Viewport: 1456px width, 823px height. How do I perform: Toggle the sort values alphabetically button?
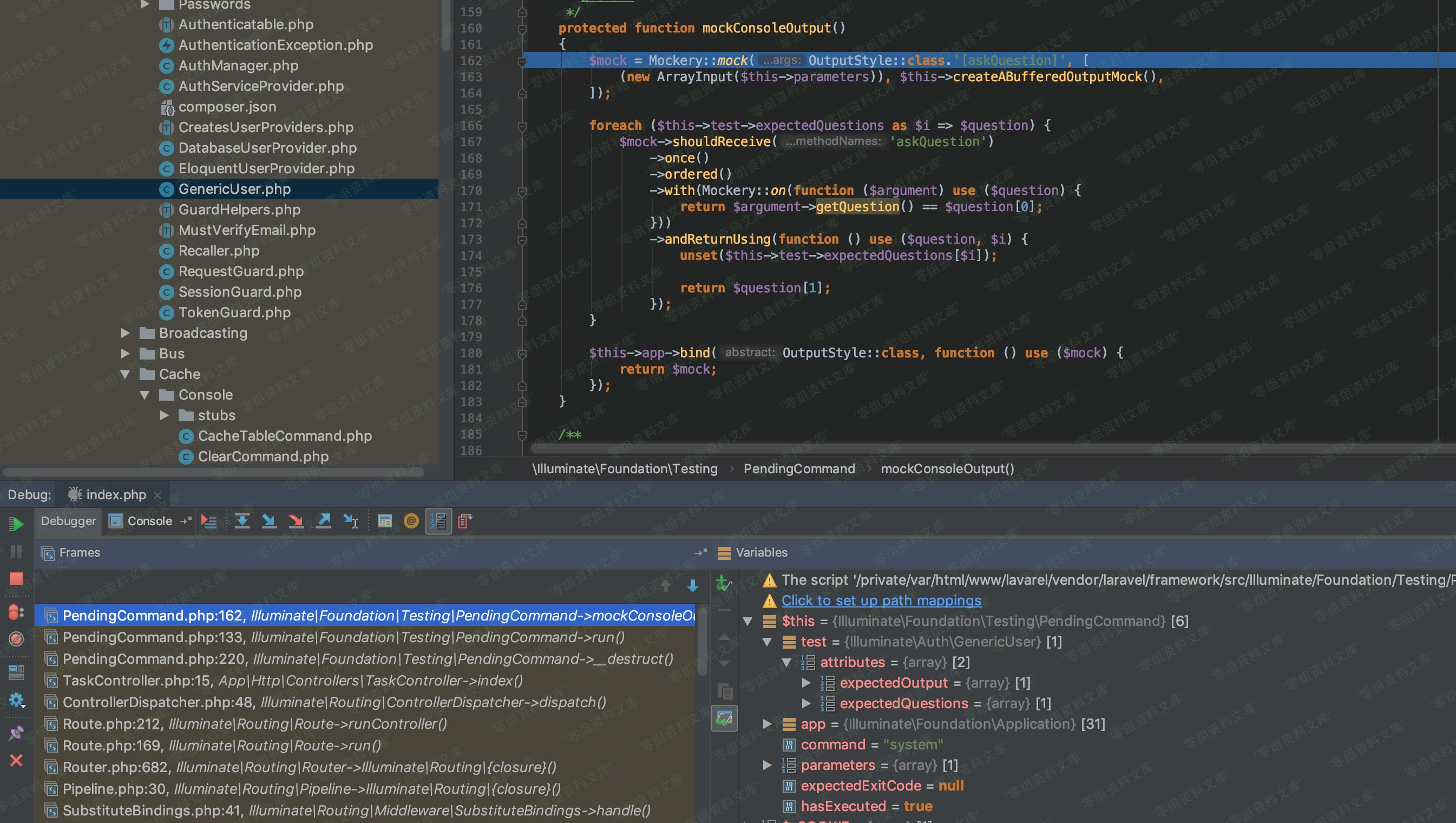tap(438, 521)
